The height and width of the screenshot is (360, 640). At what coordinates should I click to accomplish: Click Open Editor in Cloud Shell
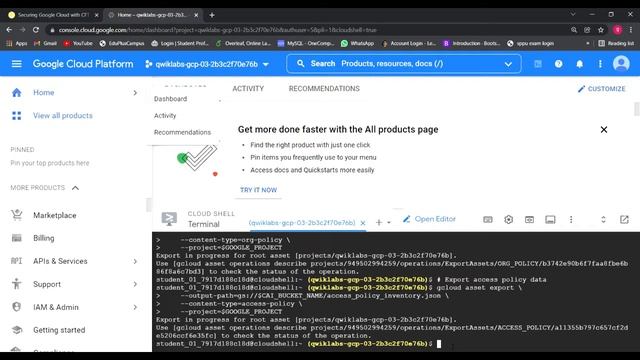click(x=429, y=219)
